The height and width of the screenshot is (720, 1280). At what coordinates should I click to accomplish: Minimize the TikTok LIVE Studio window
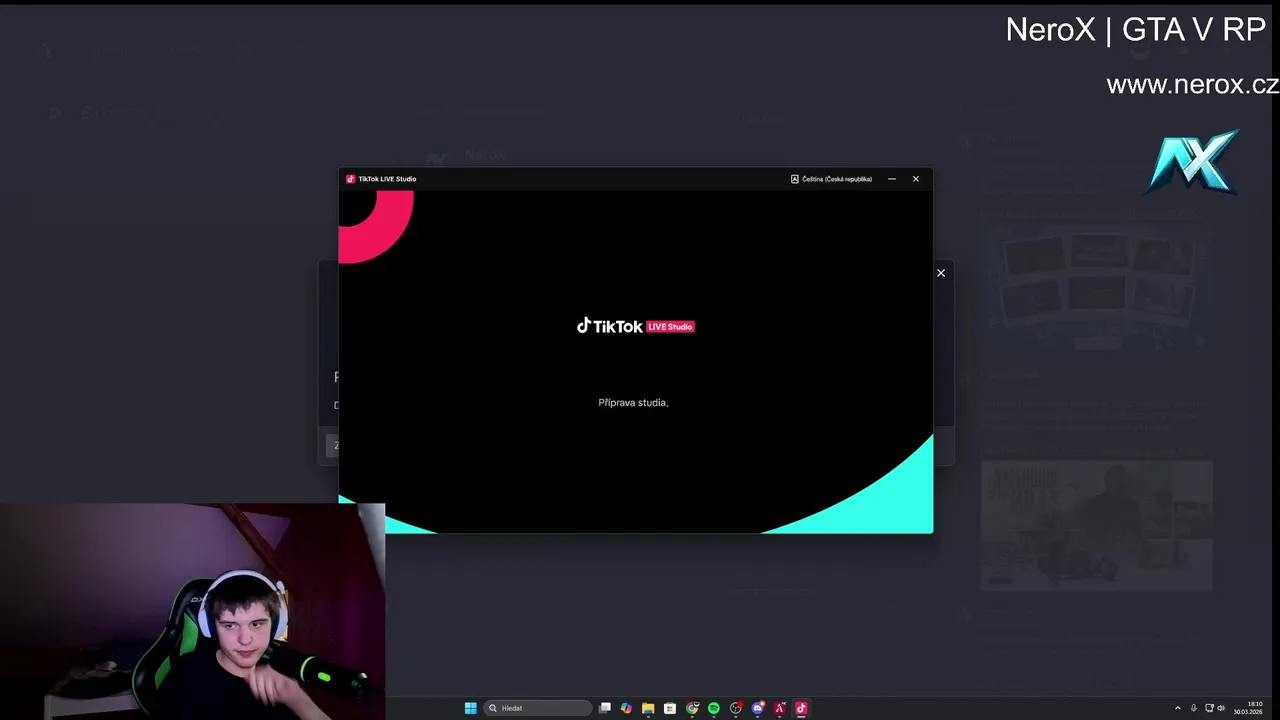click(x=892, y=179)
